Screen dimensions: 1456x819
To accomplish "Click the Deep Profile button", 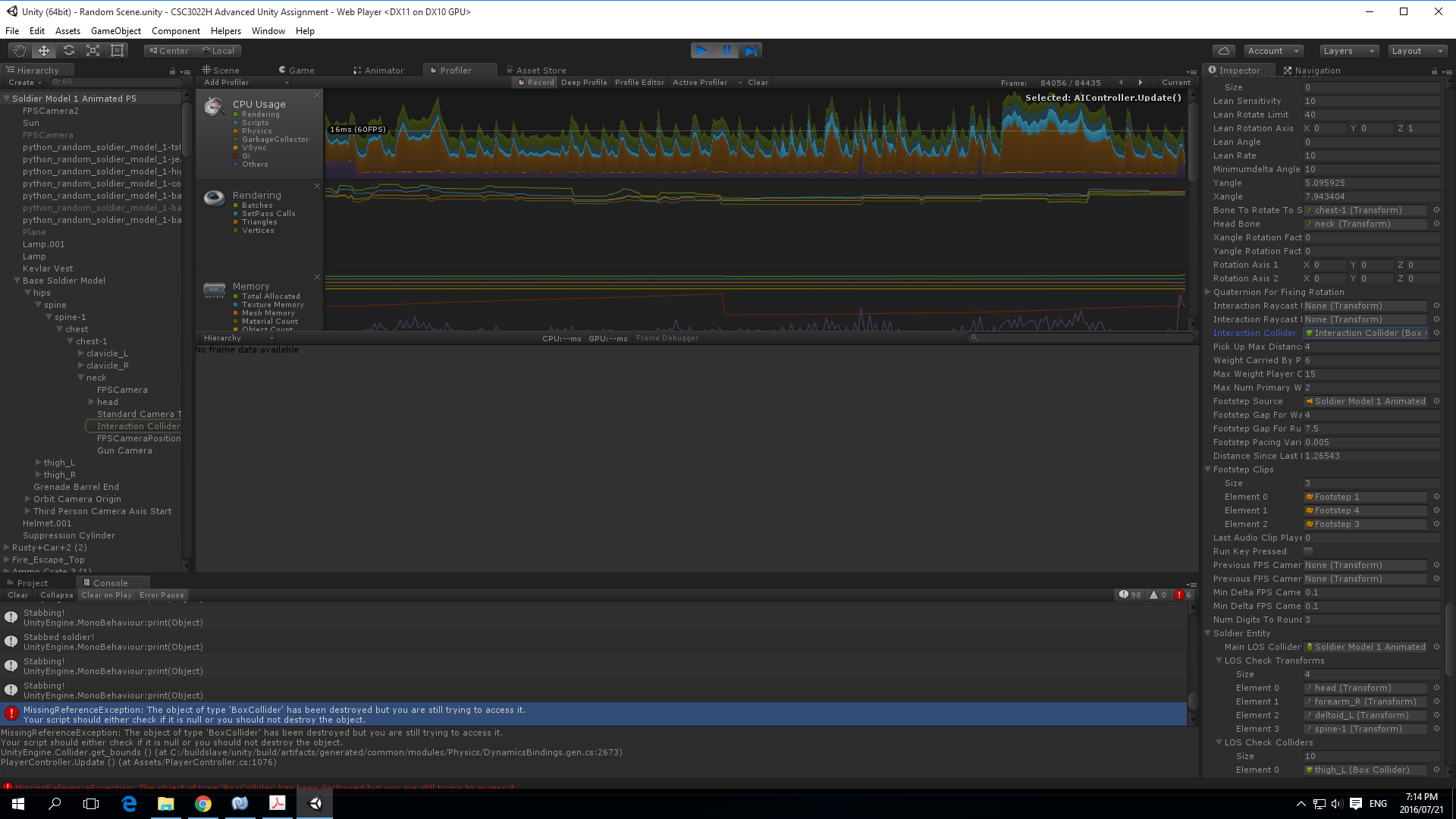I will coord(584,83).
